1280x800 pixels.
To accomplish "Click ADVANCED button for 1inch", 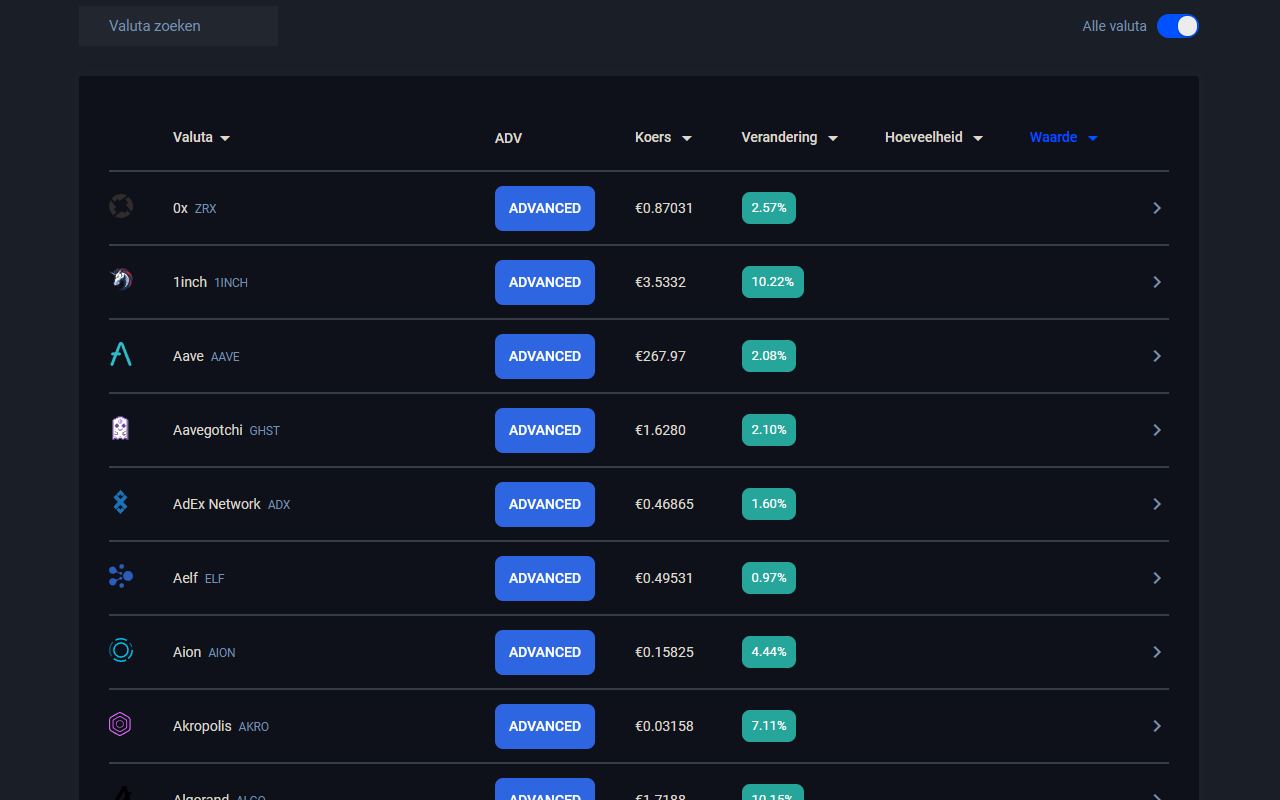I will click(x=545, y=282).
